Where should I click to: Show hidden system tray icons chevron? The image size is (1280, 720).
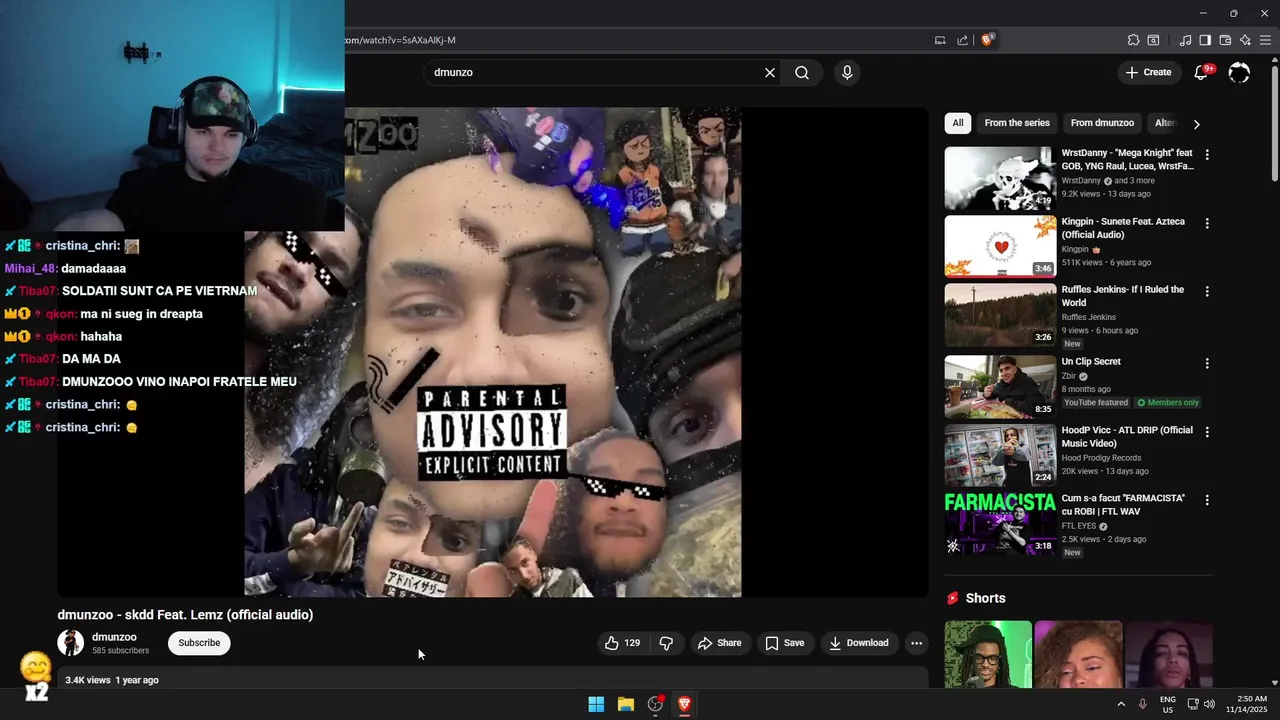[1121, 704]
